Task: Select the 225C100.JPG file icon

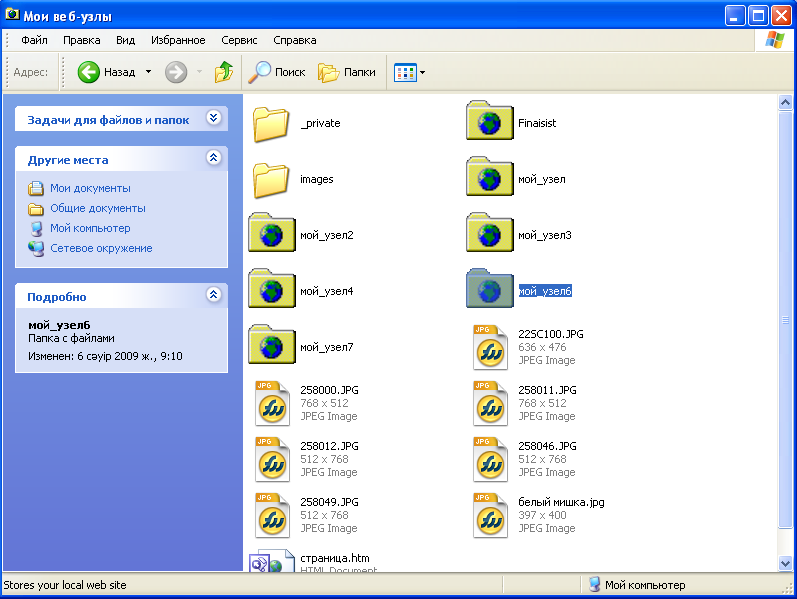Action: (x=490, y=347)
